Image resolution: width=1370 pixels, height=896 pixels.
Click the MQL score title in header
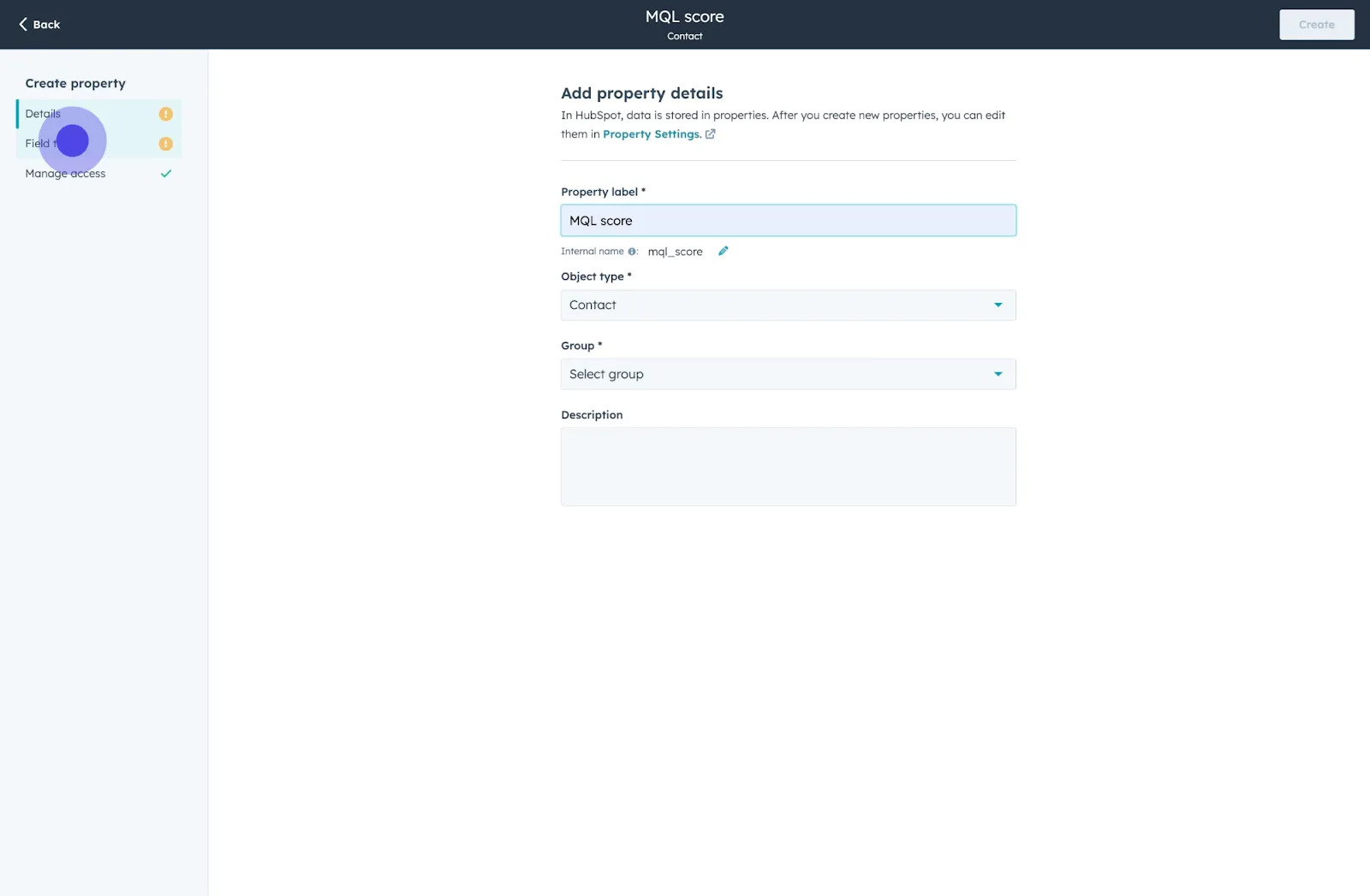(x=684, y=16)
